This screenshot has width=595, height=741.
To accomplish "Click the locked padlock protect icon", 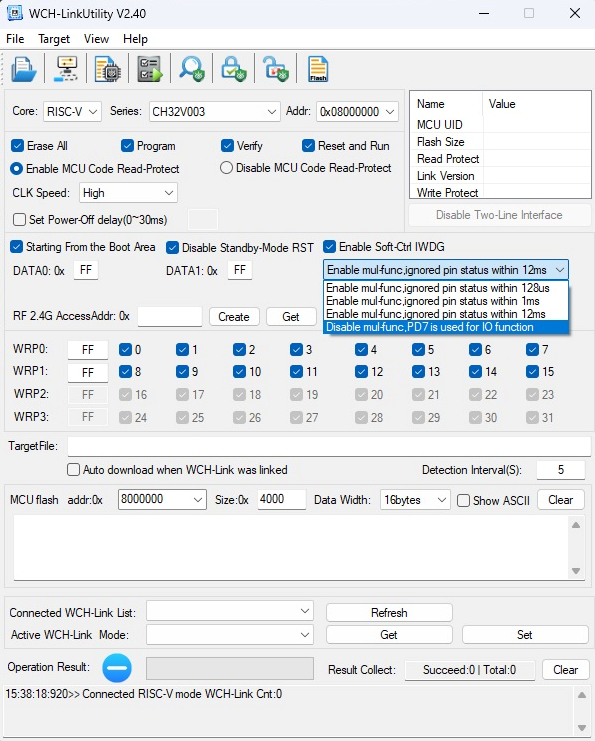I will 234,69.
